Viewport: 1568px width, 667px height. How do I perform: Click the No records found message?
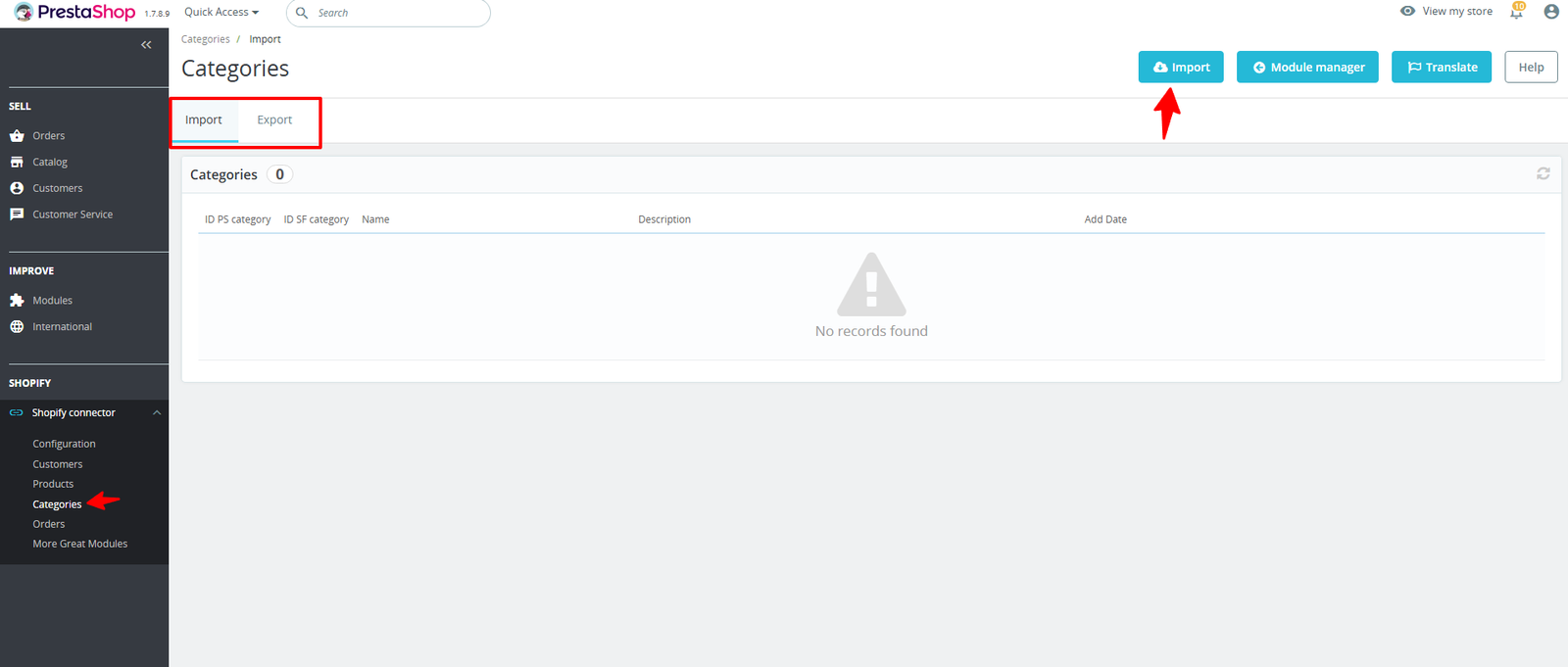pos(871,331)
